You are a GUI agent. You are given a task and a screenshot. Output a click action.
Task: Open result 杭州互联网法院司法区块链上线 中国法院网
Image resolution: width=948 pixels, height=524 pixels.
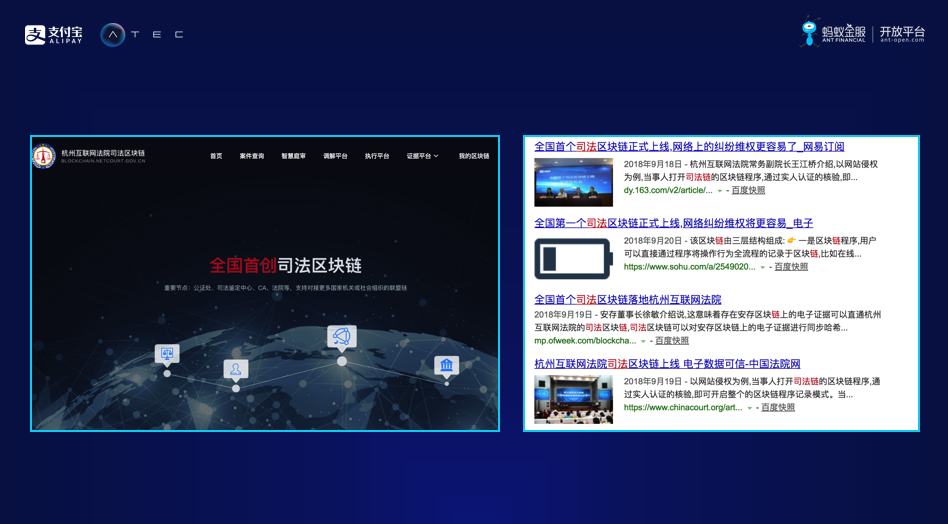(667, 363)
